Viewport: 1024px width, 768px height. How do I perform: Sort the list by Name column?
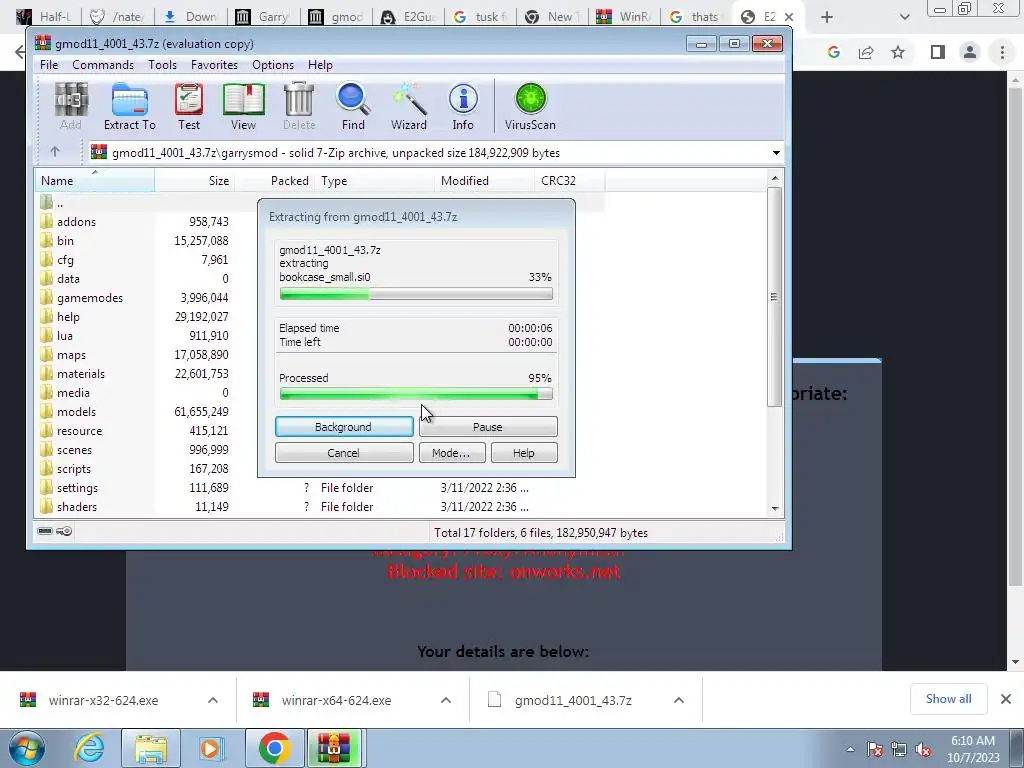tap(95, 181)
